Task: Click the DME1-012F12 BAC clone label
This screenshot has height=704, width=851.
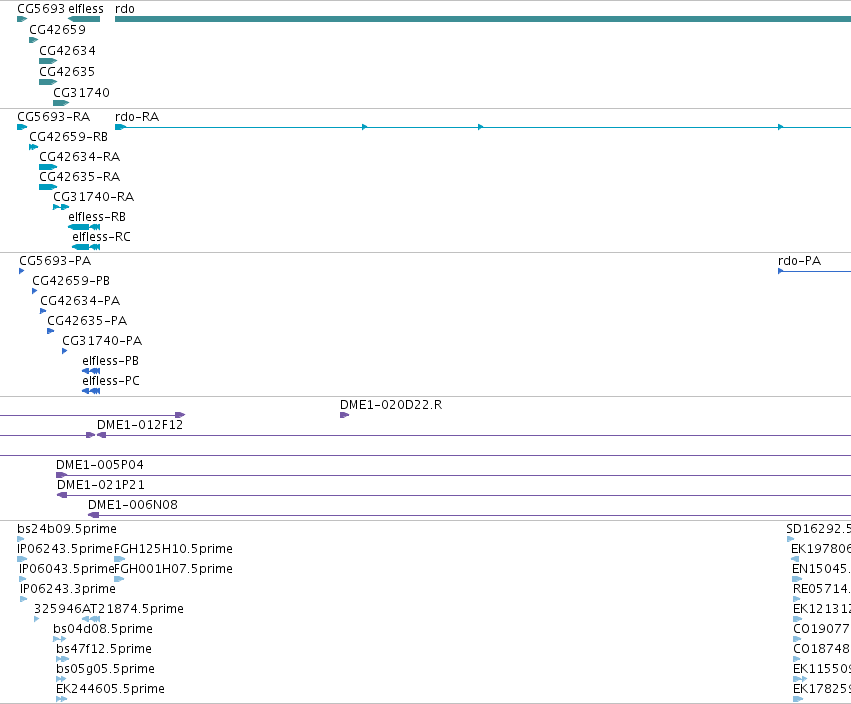Action: [x=140, y=426]
